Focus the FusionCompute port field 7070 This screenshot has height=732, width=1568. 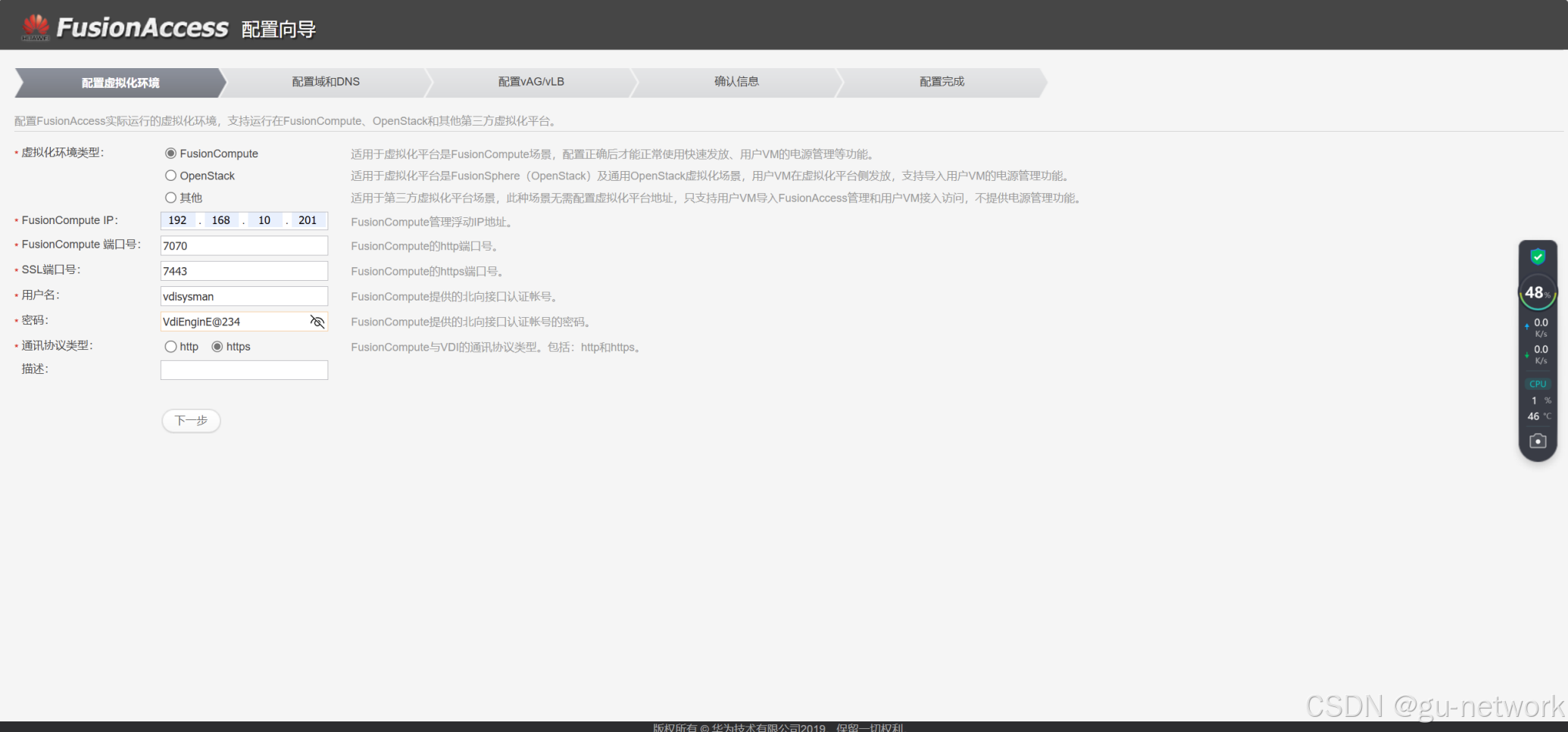244,246
